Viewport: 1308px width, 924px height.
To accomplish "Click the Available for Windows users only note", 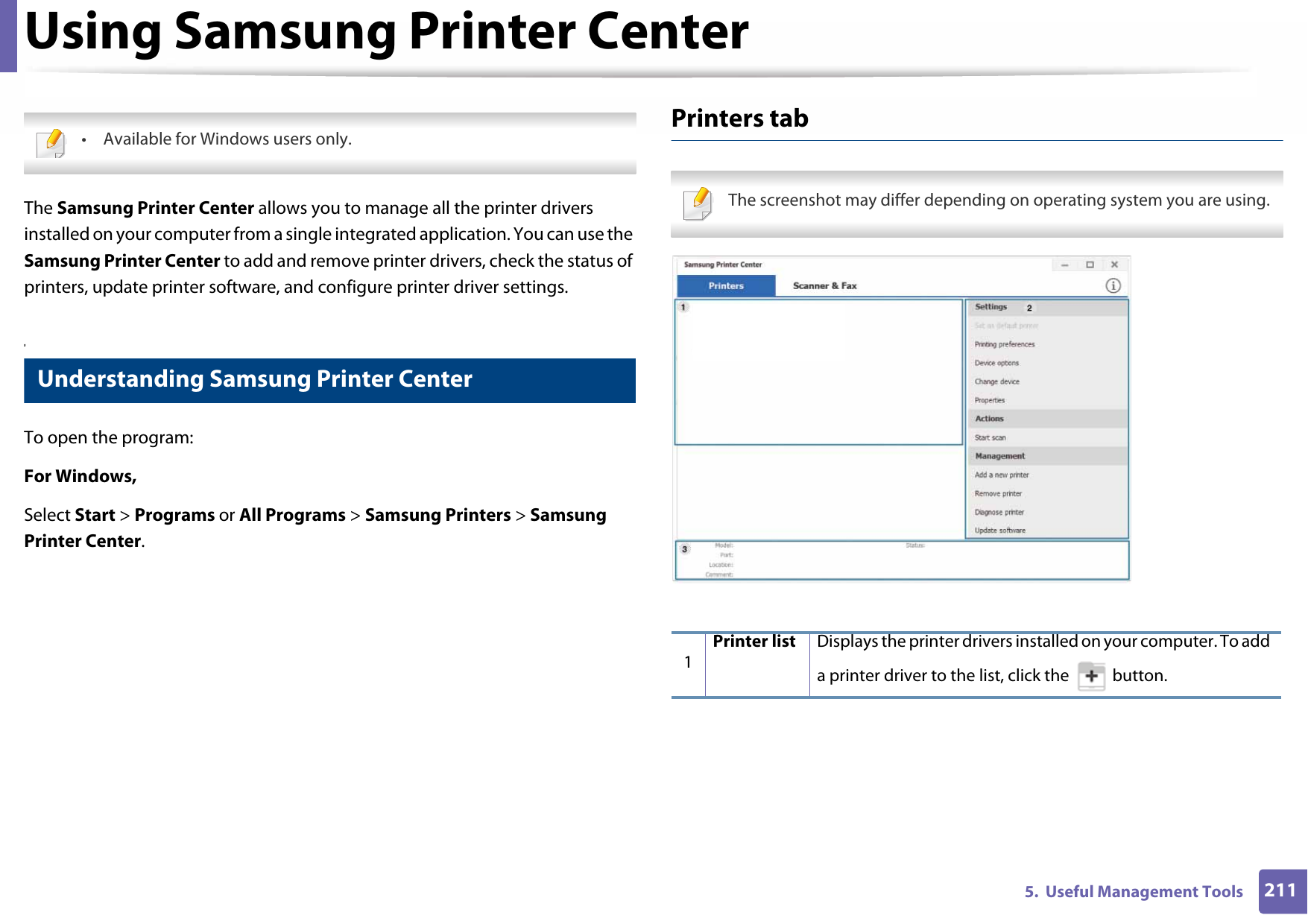I will [227, 139].
